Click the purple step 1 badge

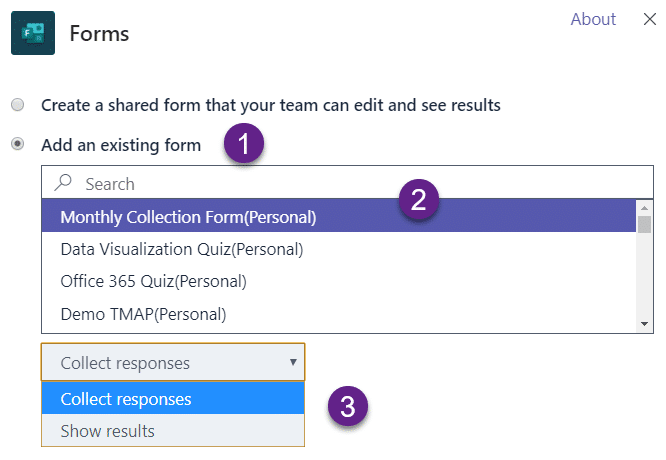243,145
